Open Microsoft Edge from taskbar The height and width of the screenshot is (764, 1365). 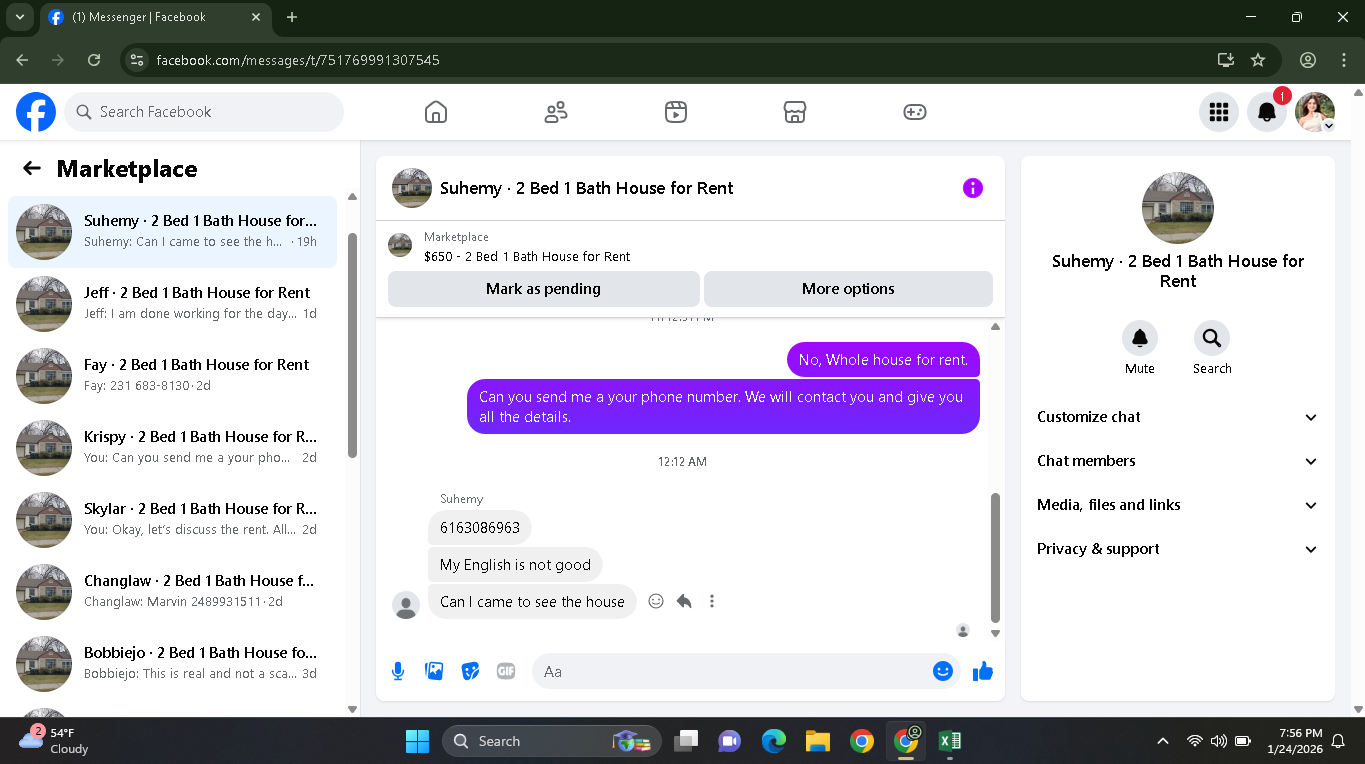[774, 741]
